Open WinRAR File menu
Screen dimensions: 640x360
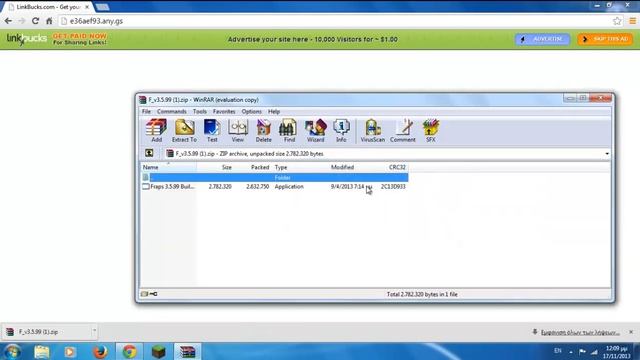[x=146, y=111]
